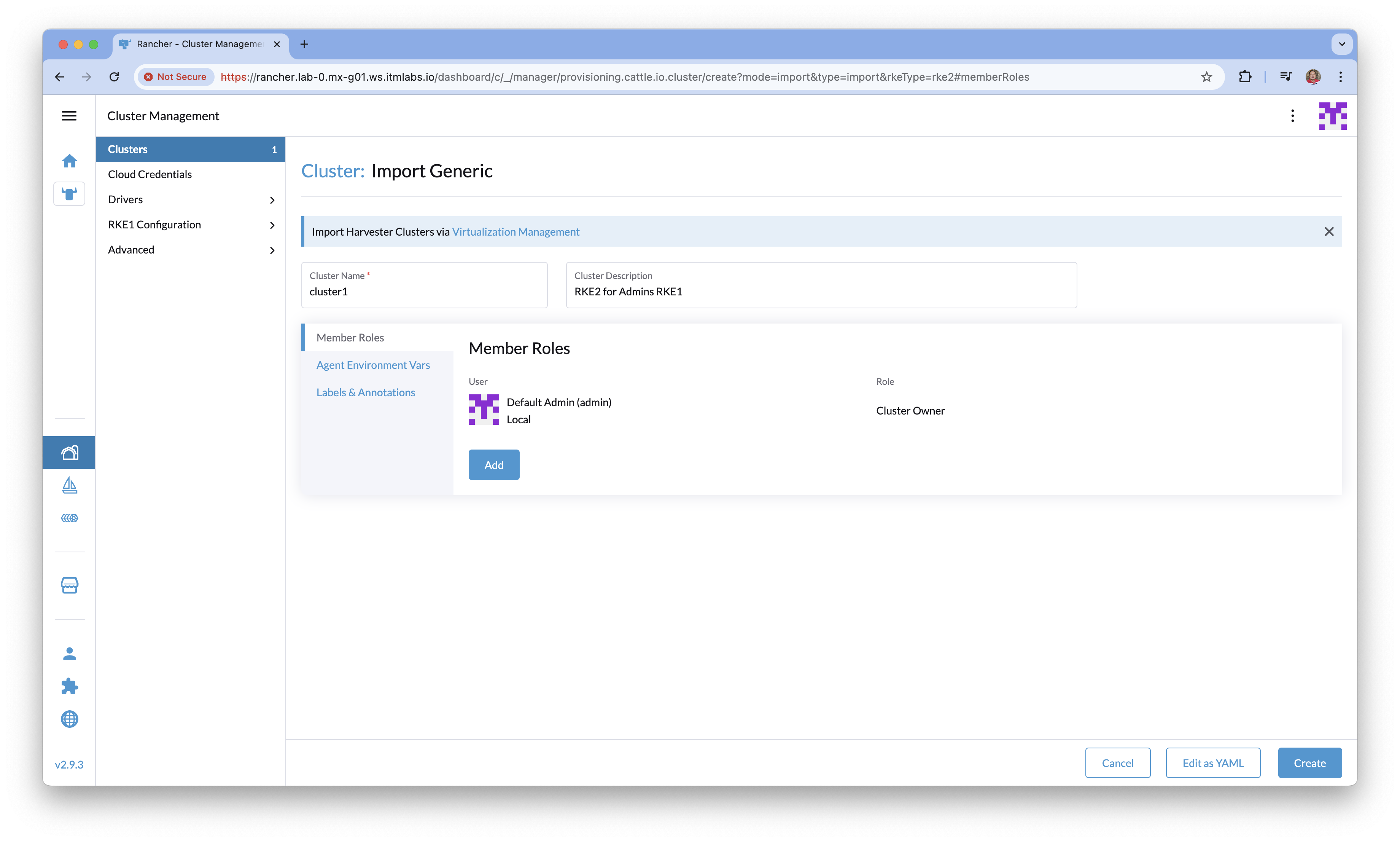Follow the Virtualization Management link

515,231
